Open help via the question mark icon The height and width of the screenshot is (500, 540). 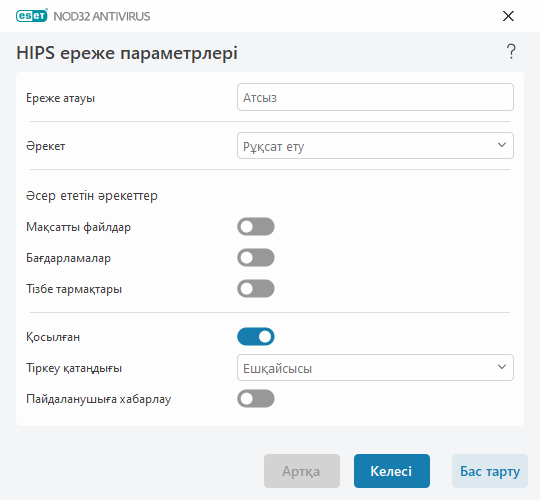pyautogui.click(x=511, y=52)
